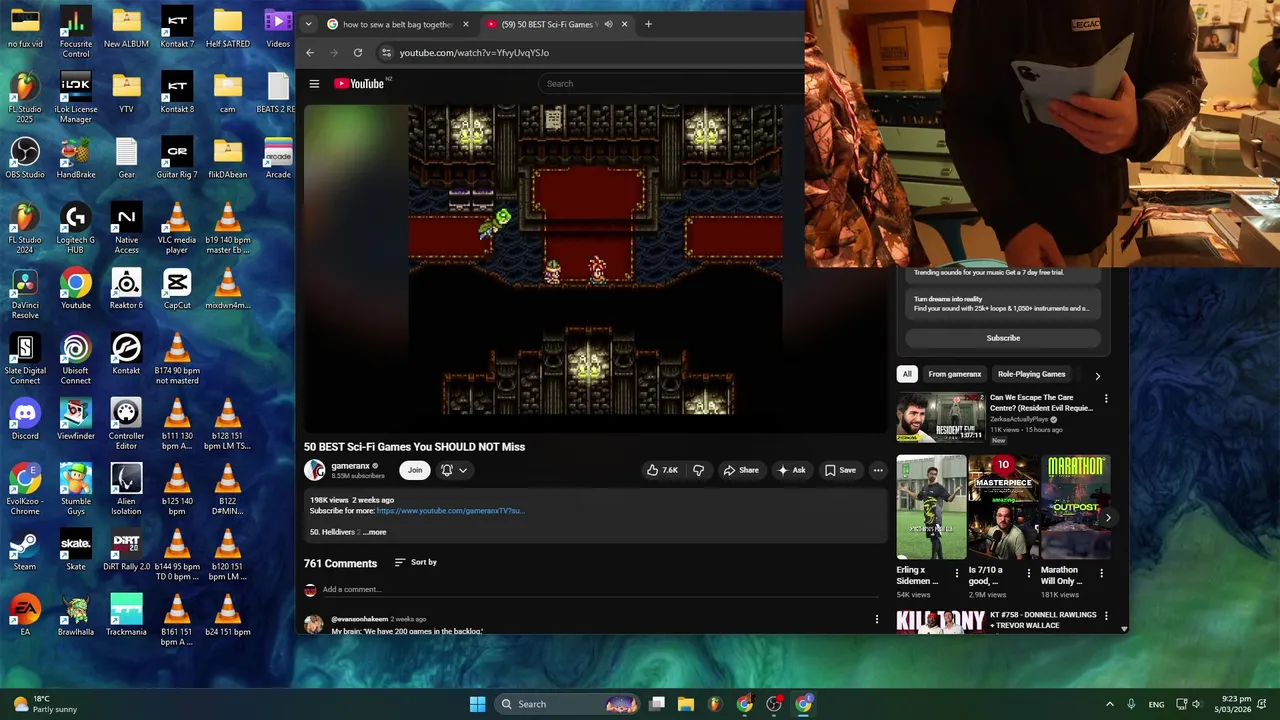Open the gameranx channel avatar
Image resolution: width=1280 pixels, height=720 pixels.
pos(315,470)
